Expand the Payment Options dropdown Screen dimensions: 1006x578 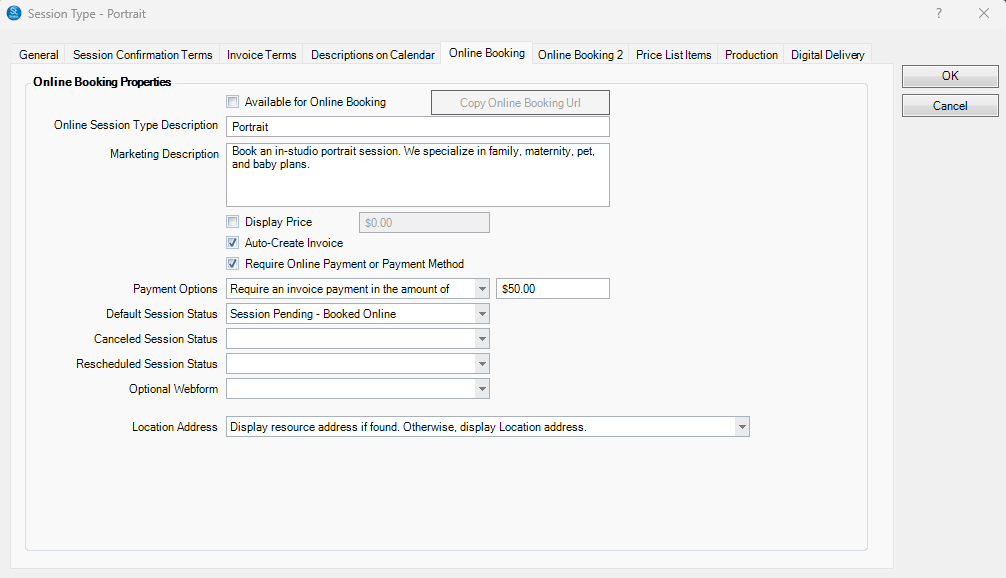[482, 289]
